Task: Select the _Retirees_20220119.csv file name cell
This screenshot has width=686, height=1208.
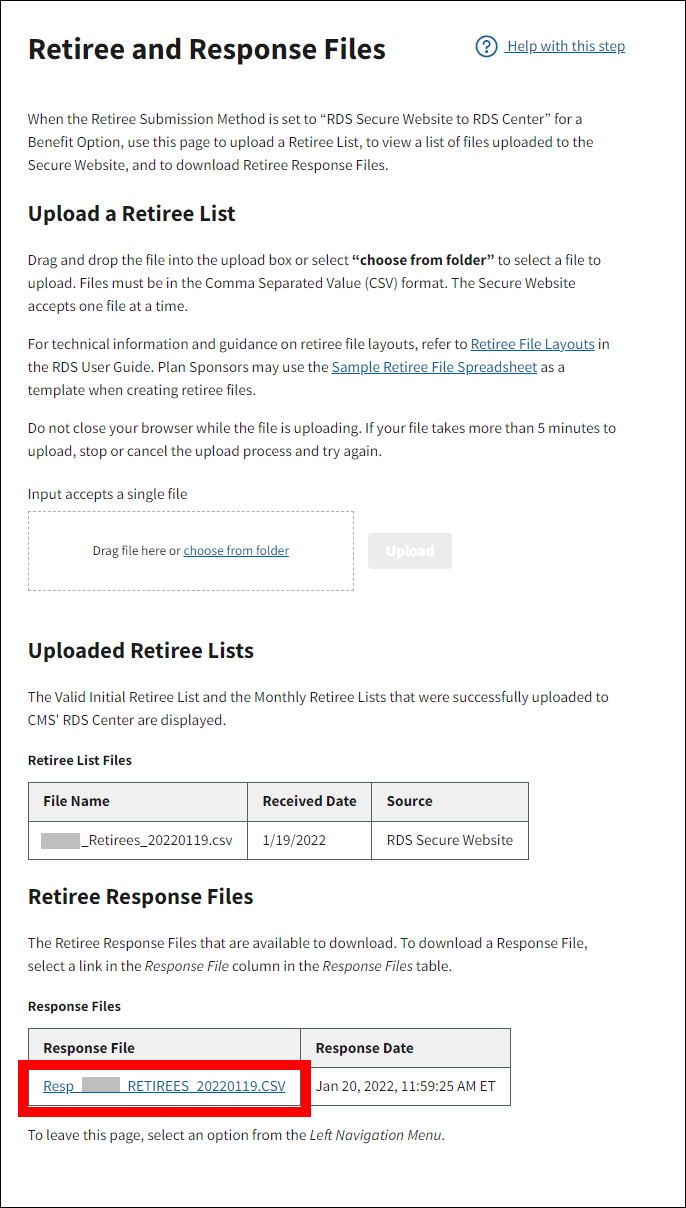Action: (x=138, y=840)
